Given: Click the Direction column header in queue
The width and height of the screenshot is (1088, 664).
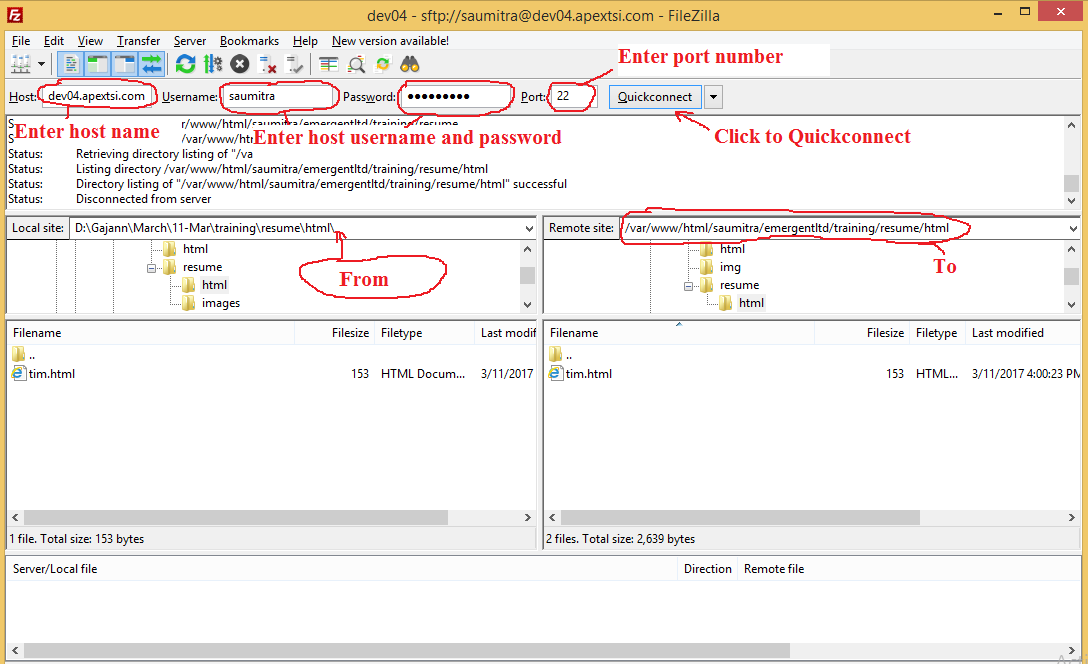Looking at the screenshot, I should click(x=708, y=569).
